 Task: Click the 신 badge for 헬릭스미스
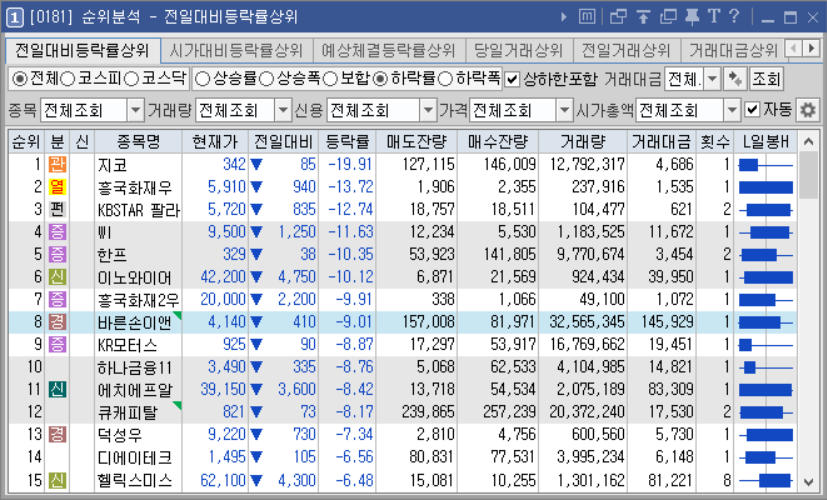click(57, 480)
